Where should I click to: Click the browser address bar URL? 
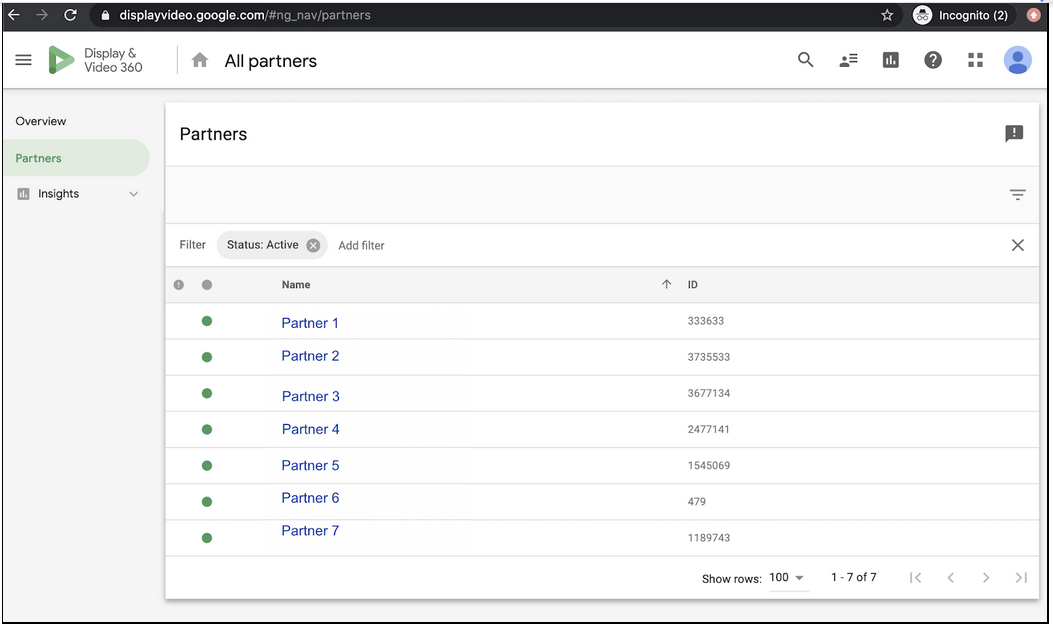[244, 15]
